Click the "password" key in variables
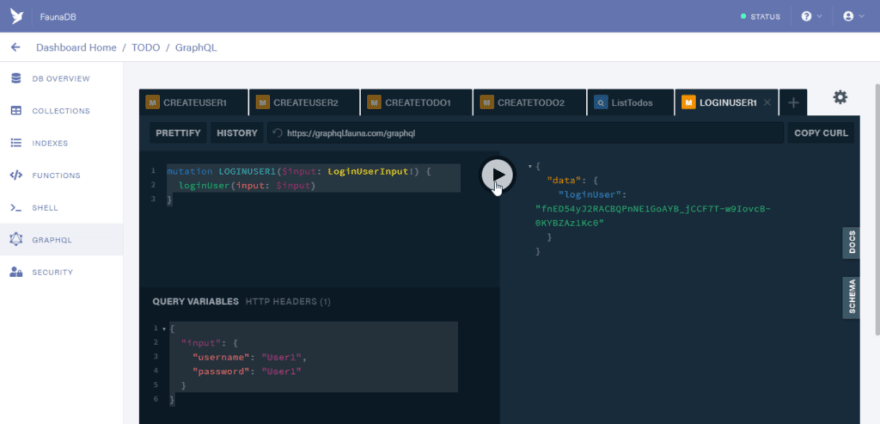Screen dimensions: 880x424 click(x=221, y=371)
